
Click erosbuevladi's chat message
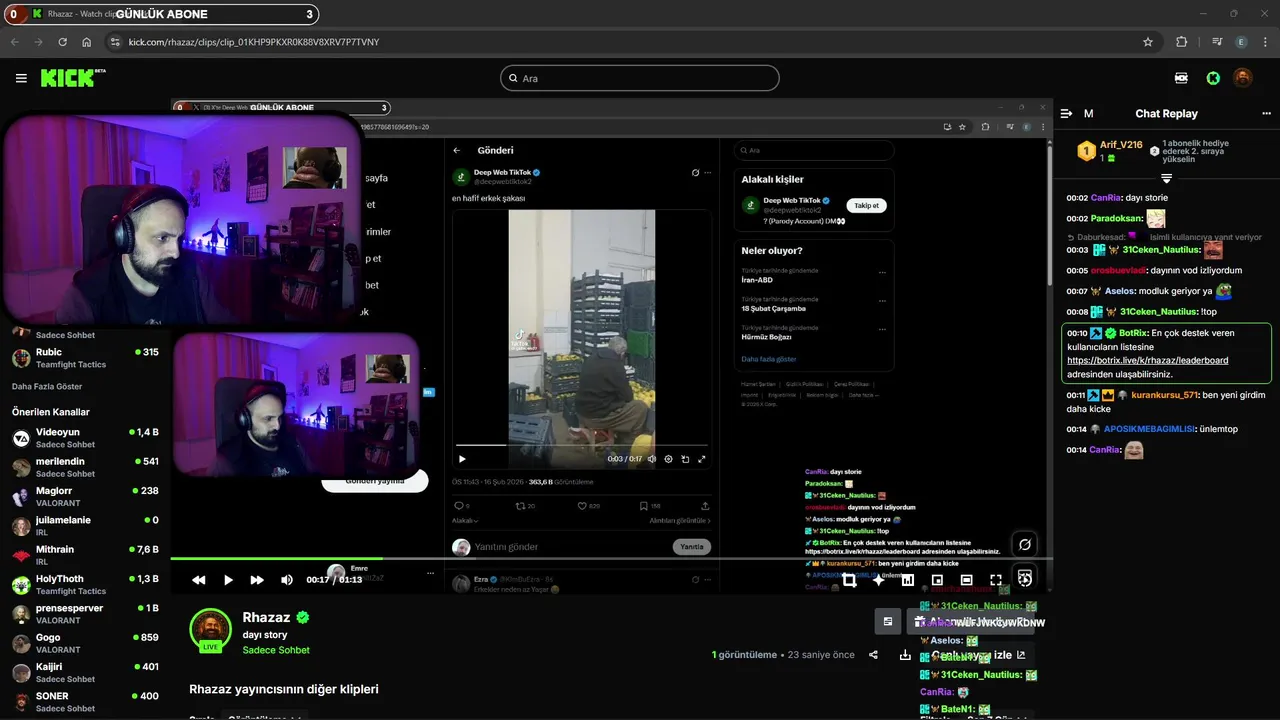[x=1154, y=270]
